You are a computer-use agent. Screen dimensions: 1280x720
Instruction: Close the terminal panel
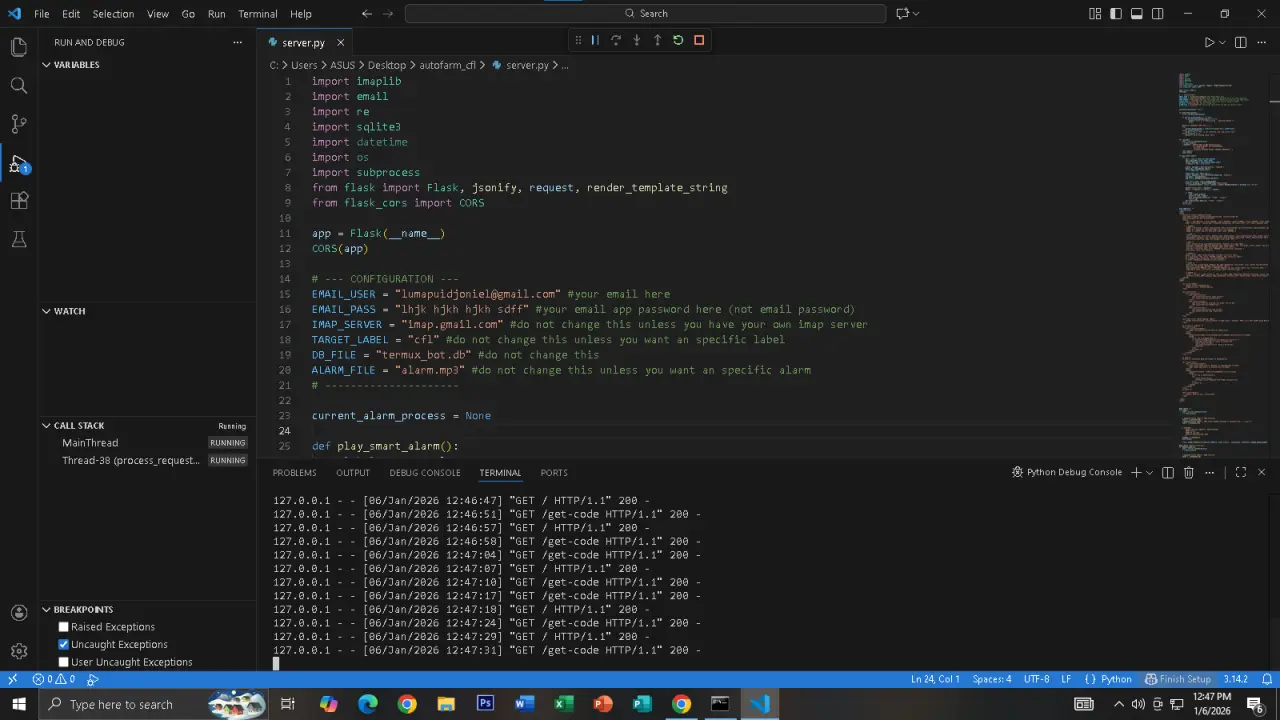click(x=1262, y=472)
